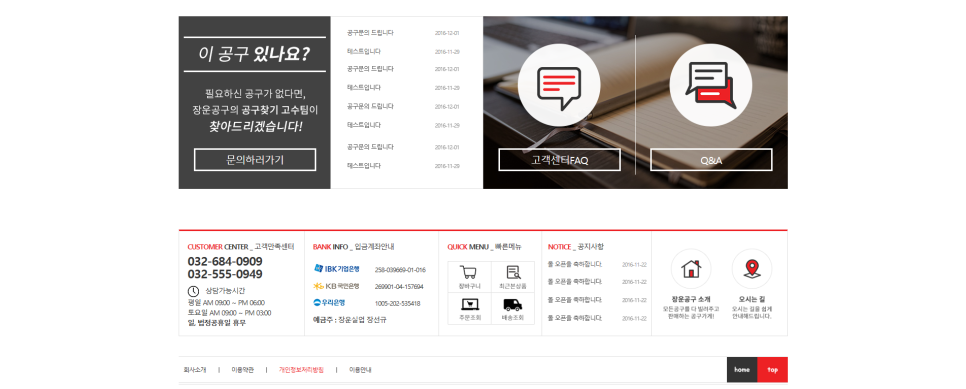
Task: Click the 일, 법정공휴일 휴무 text
Action: click(x=216, y=322)
